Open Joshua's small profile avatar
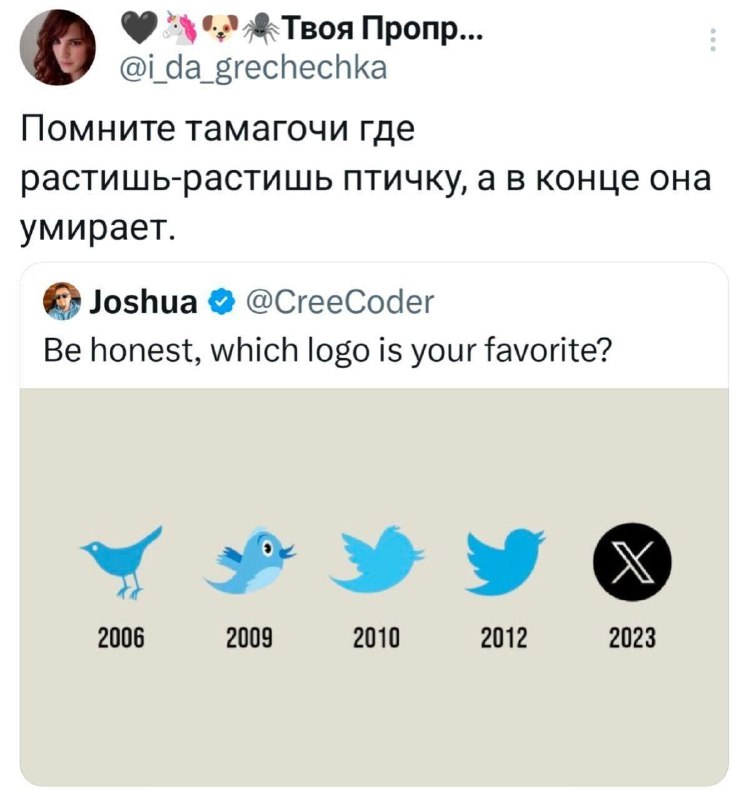The width and height of the screenshot is (746, 800). coord(63,301)
